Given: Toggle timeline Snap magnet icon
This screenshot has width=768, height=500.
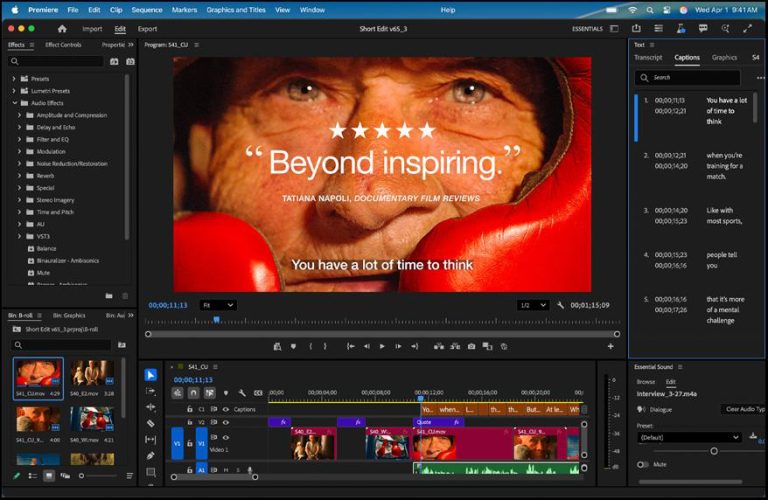Looking at the screenshot, I should [x=193, y=393].
